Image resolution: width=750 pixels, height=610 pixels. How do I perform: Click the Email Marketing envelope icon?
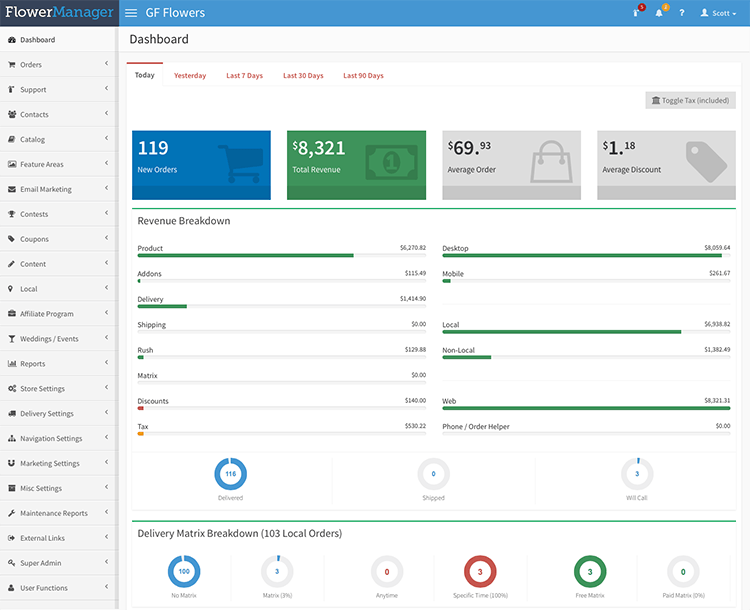point(11,189)
